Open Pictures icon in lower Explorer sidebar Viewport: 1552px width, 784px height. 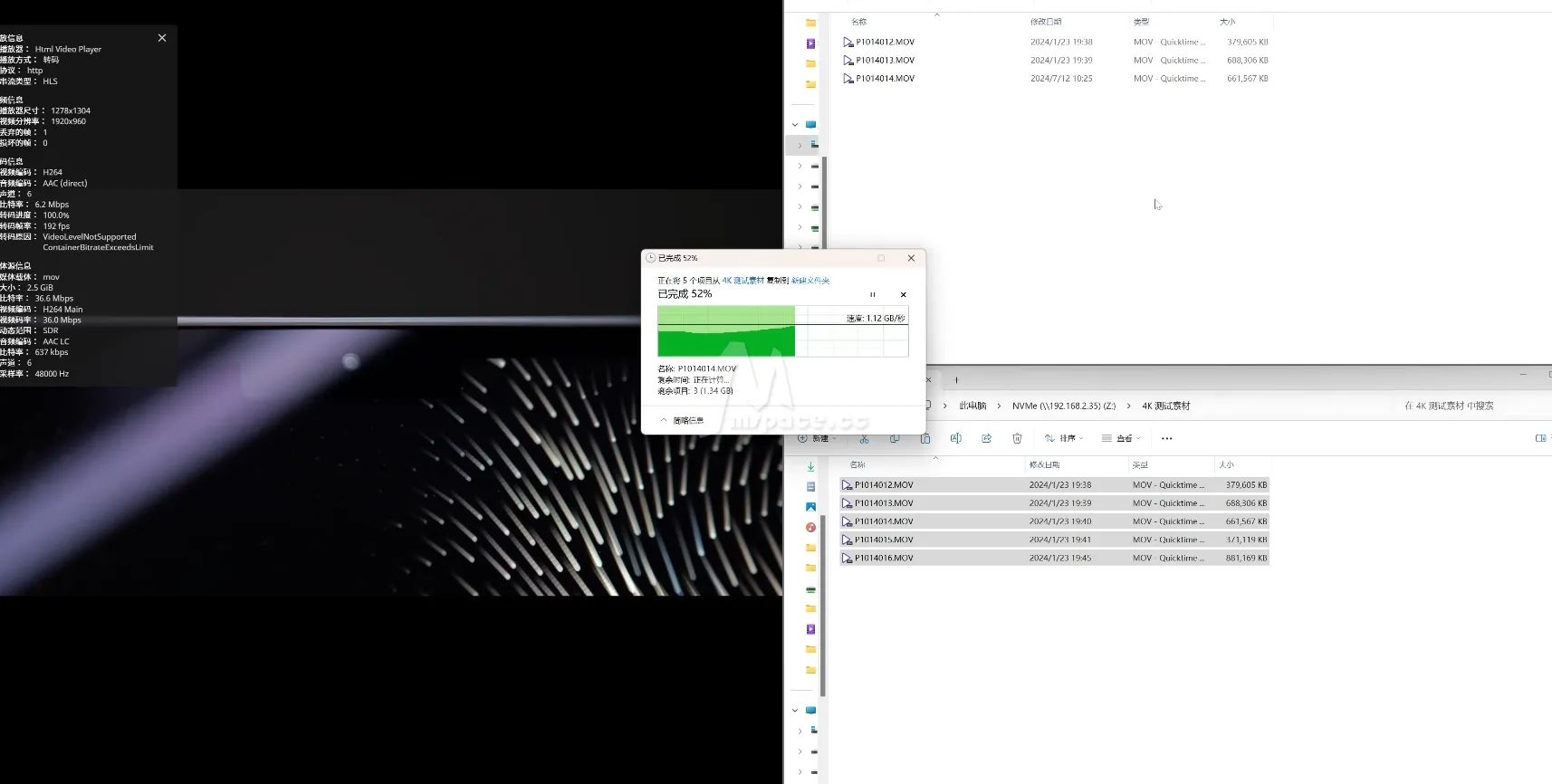coord(810,507)
